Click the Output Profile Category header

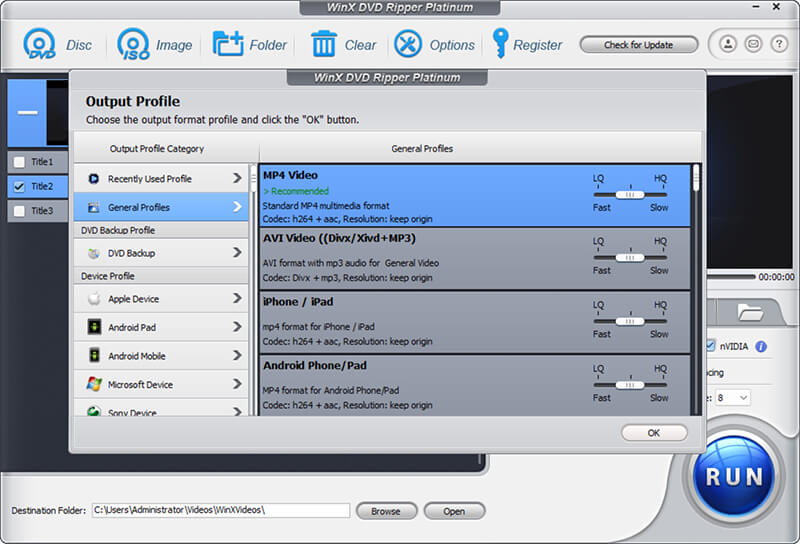tap(157, 149)
